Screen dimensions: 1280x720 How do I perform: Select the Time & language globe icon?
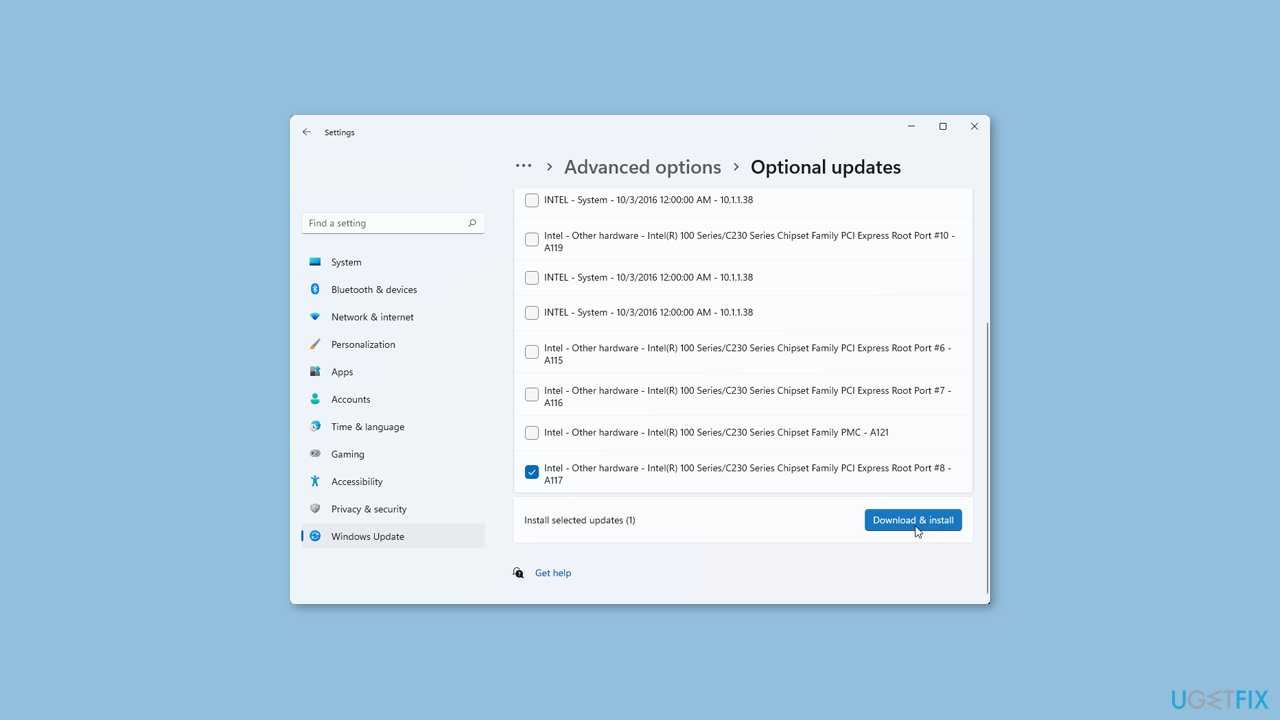[315, 427]
